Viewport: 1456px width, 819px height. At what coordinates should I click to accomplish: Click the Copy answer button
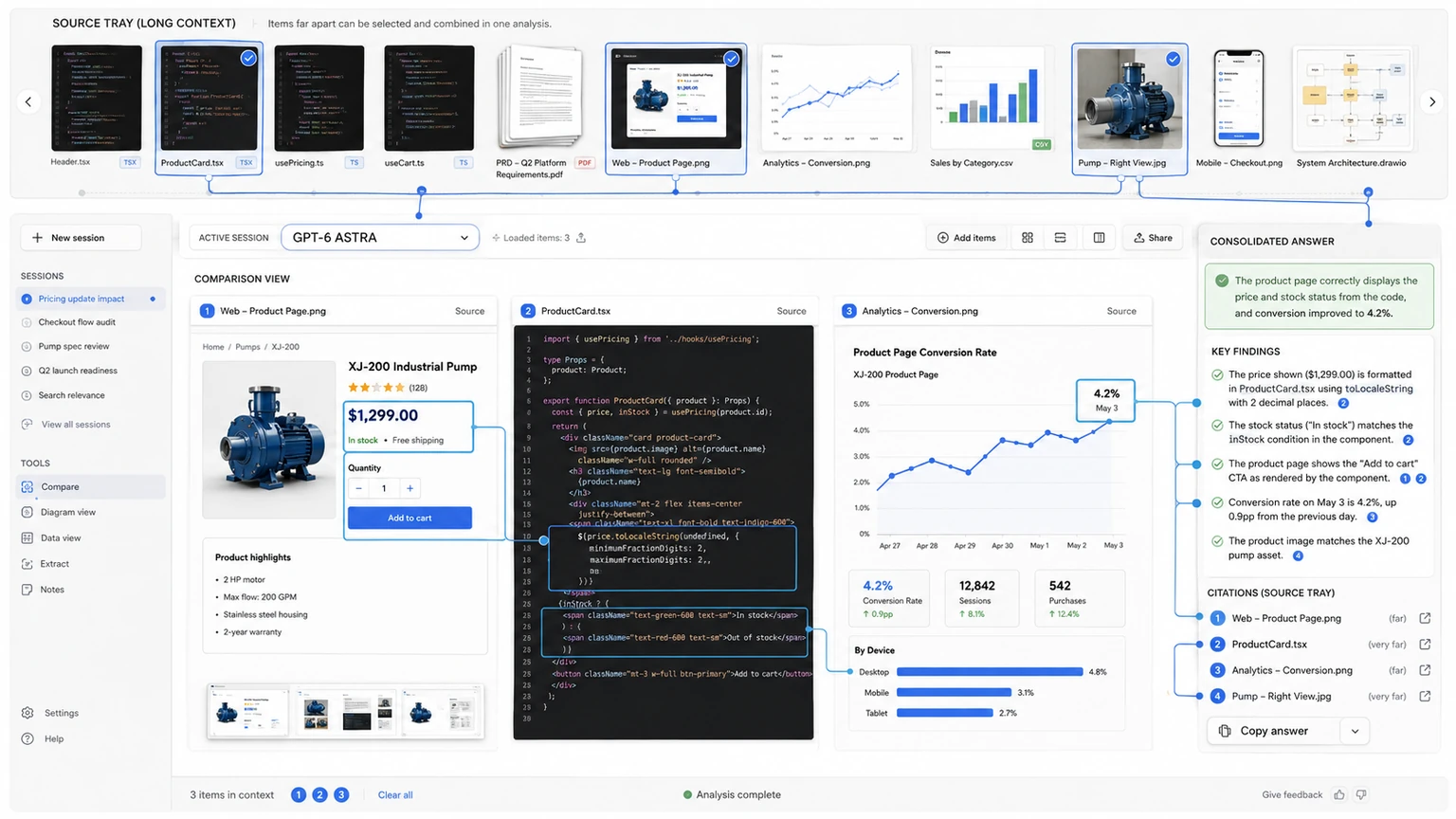pyautogui.click(x=1274, y=731)
